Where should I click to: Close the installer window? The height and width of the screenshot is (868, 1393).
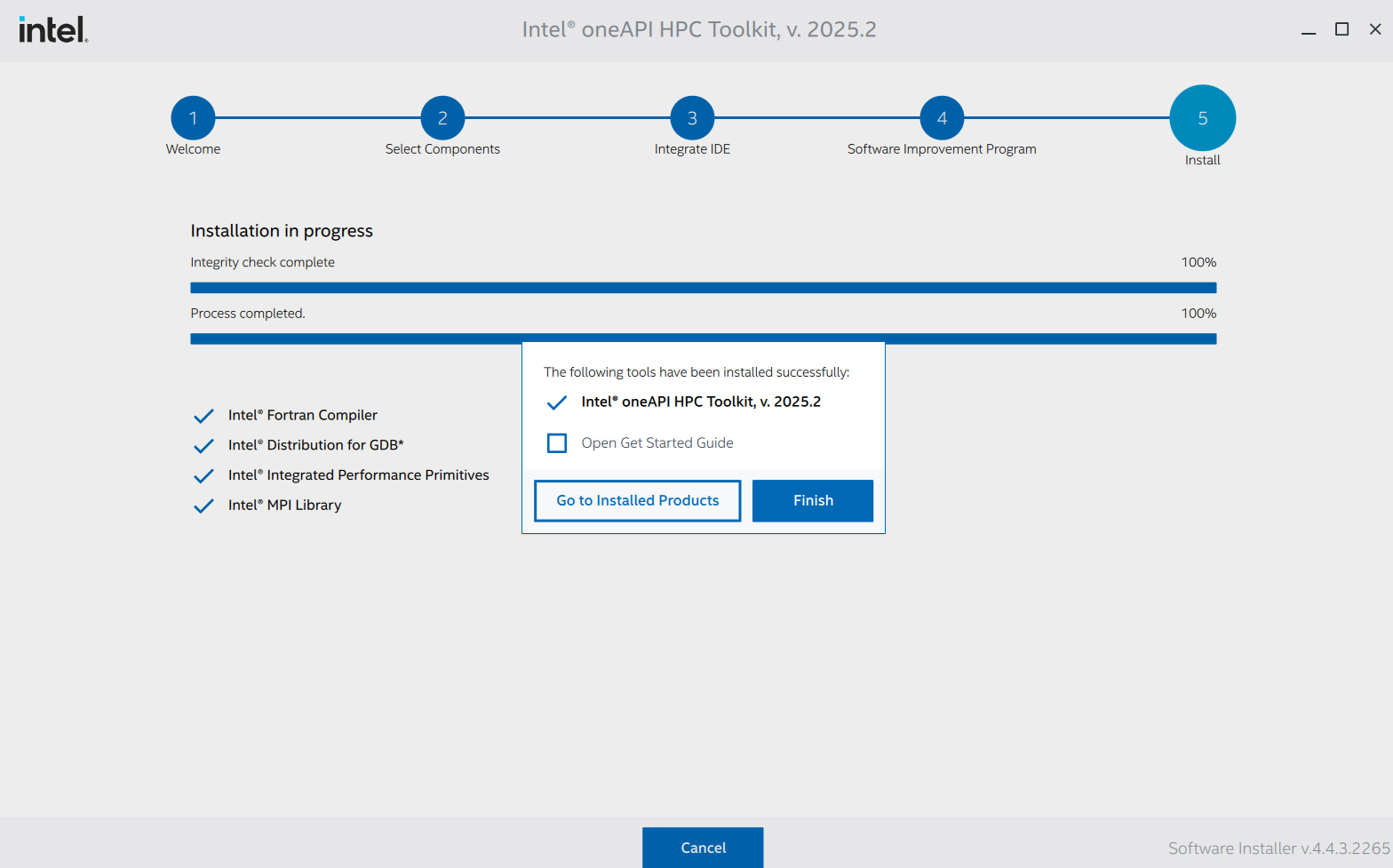click(1375, 29)
